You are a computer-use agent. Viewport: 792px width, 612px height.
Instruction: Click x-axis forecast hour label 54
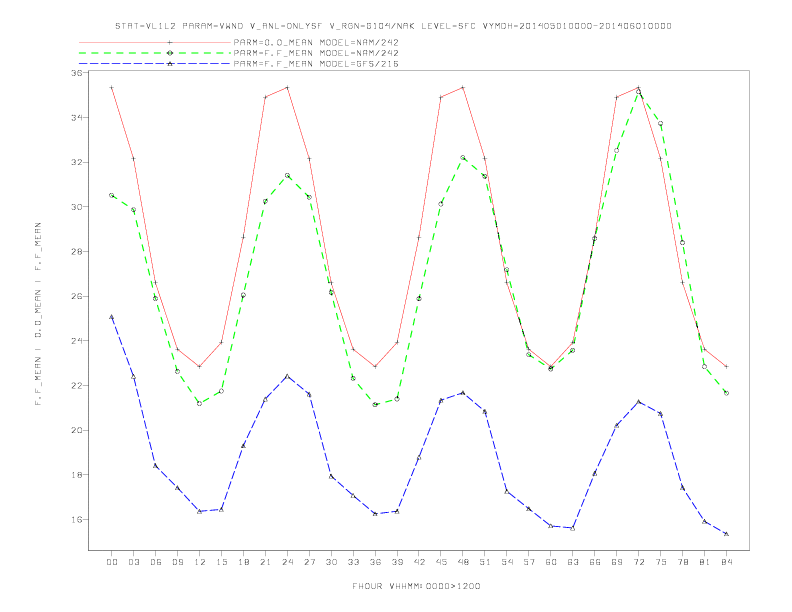point(507,562)
